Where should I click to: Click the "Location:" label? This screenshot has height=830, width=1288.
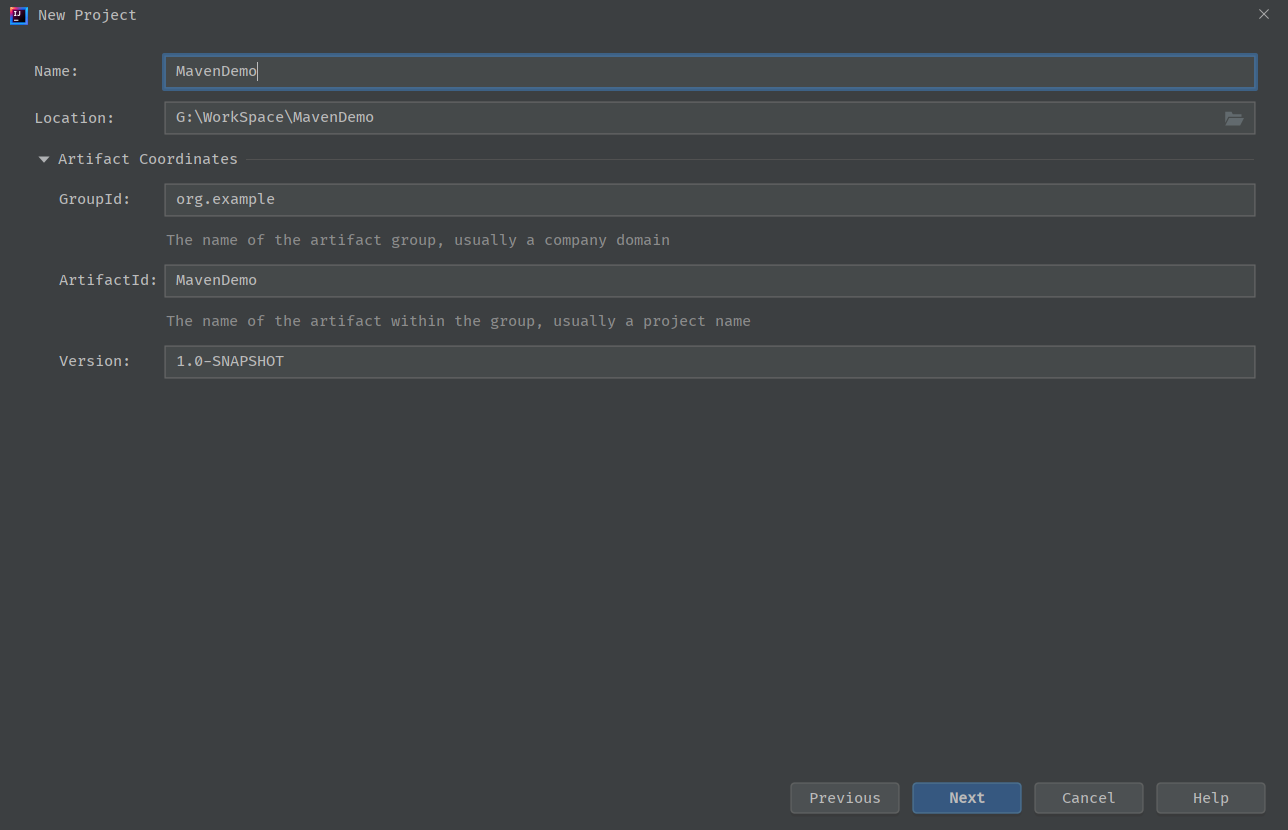click(74, 118)
